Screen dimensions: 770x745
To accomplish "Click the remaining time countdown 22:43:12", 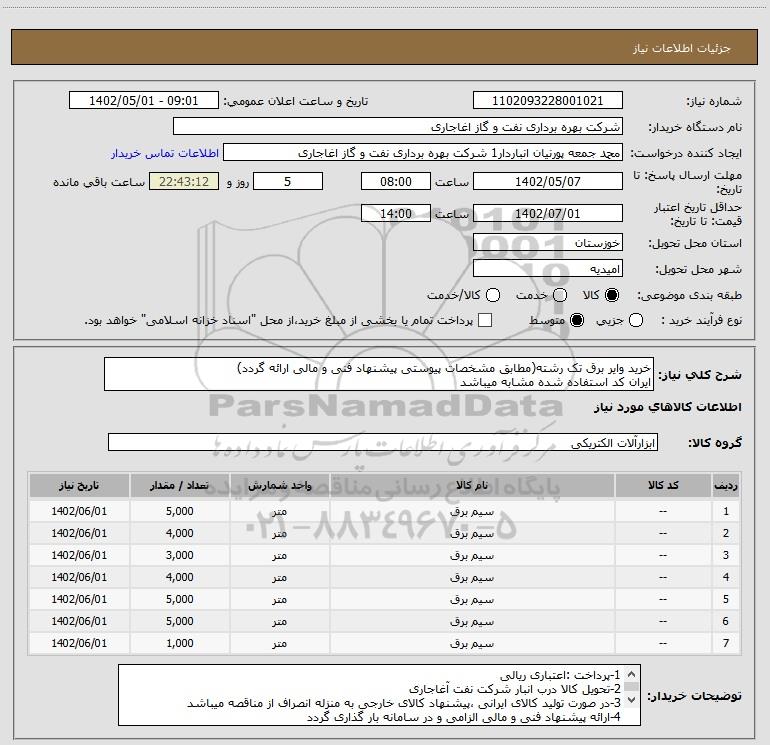I will tap(184, 182).
